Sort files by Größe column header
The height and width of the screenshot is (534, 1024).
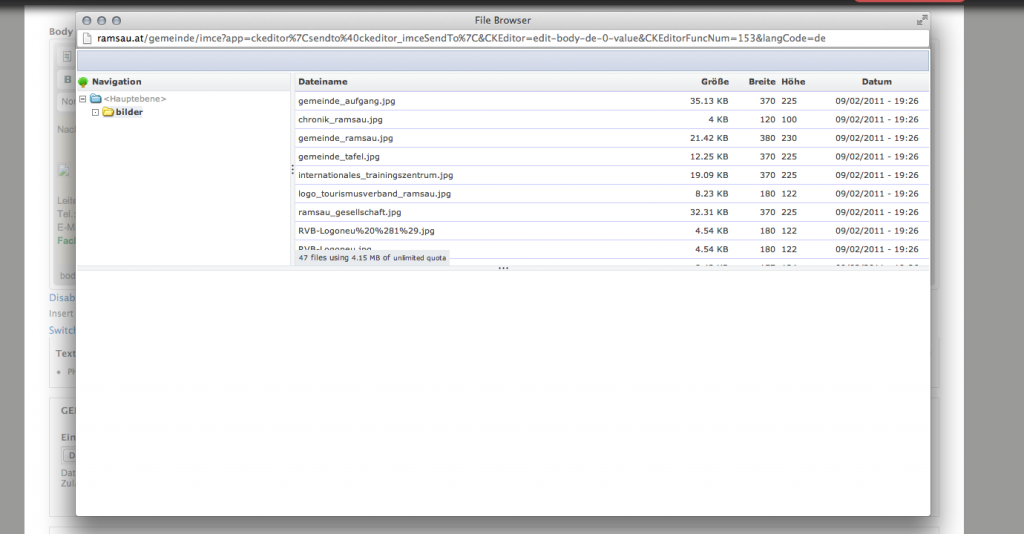point(714,82)
